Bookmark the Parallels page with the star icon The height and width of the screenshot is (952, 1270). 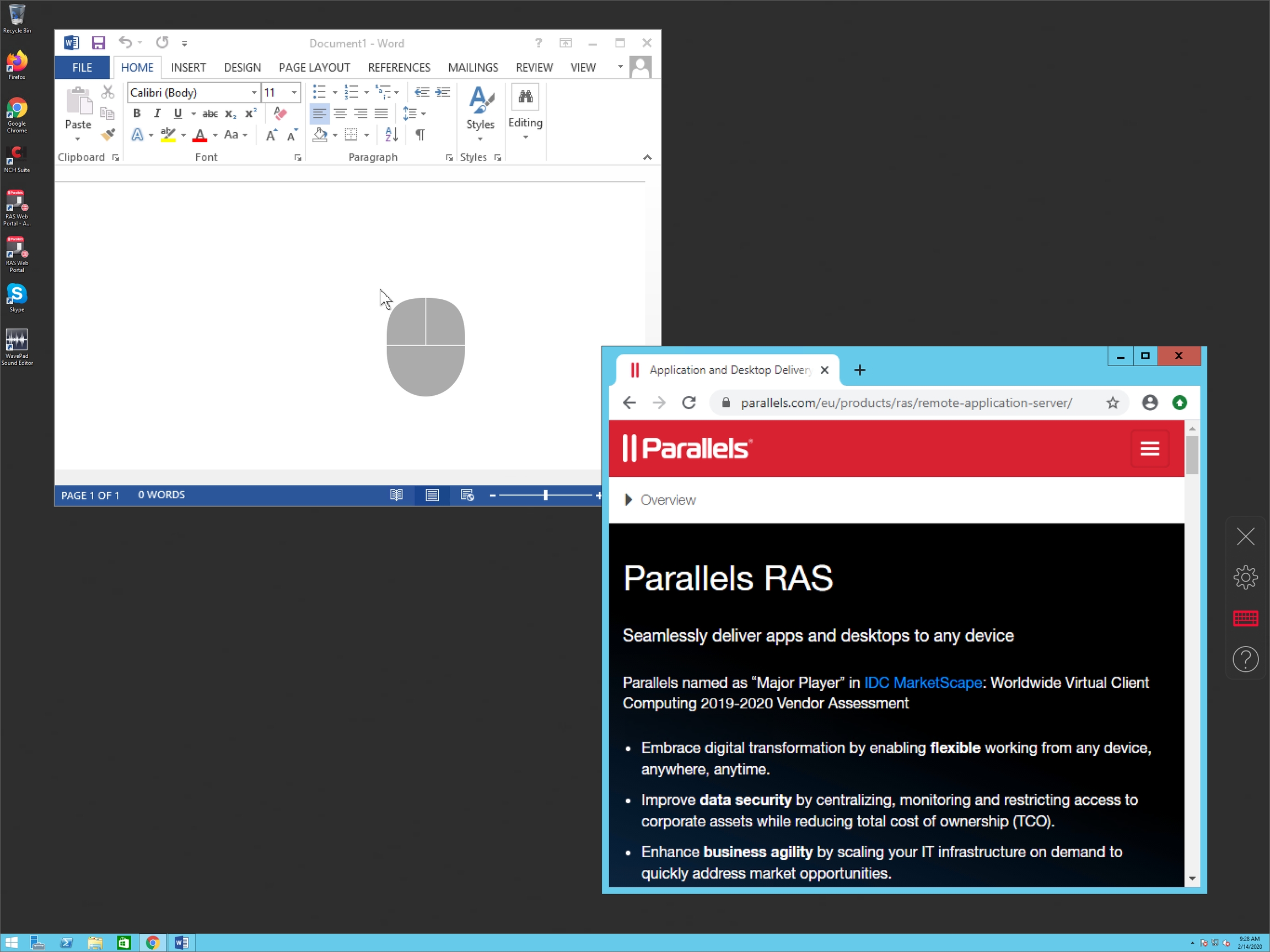1113,403
